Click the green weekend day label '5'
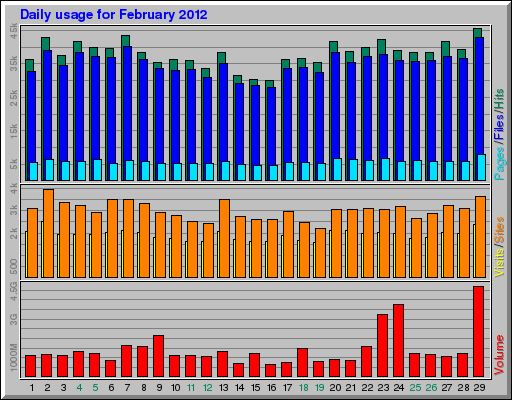The width and height of the screenshot is (512, 400). (95, 388)
